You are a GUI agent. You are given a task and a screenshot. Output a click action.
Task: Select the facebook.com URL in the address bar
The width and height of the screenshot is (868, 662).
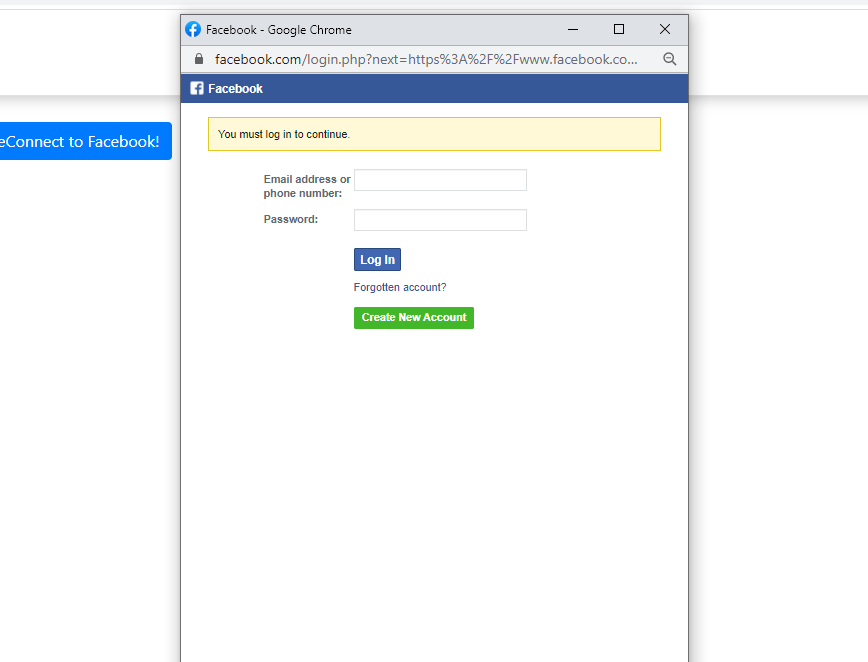pyautogui.click(x=426, y=59)
